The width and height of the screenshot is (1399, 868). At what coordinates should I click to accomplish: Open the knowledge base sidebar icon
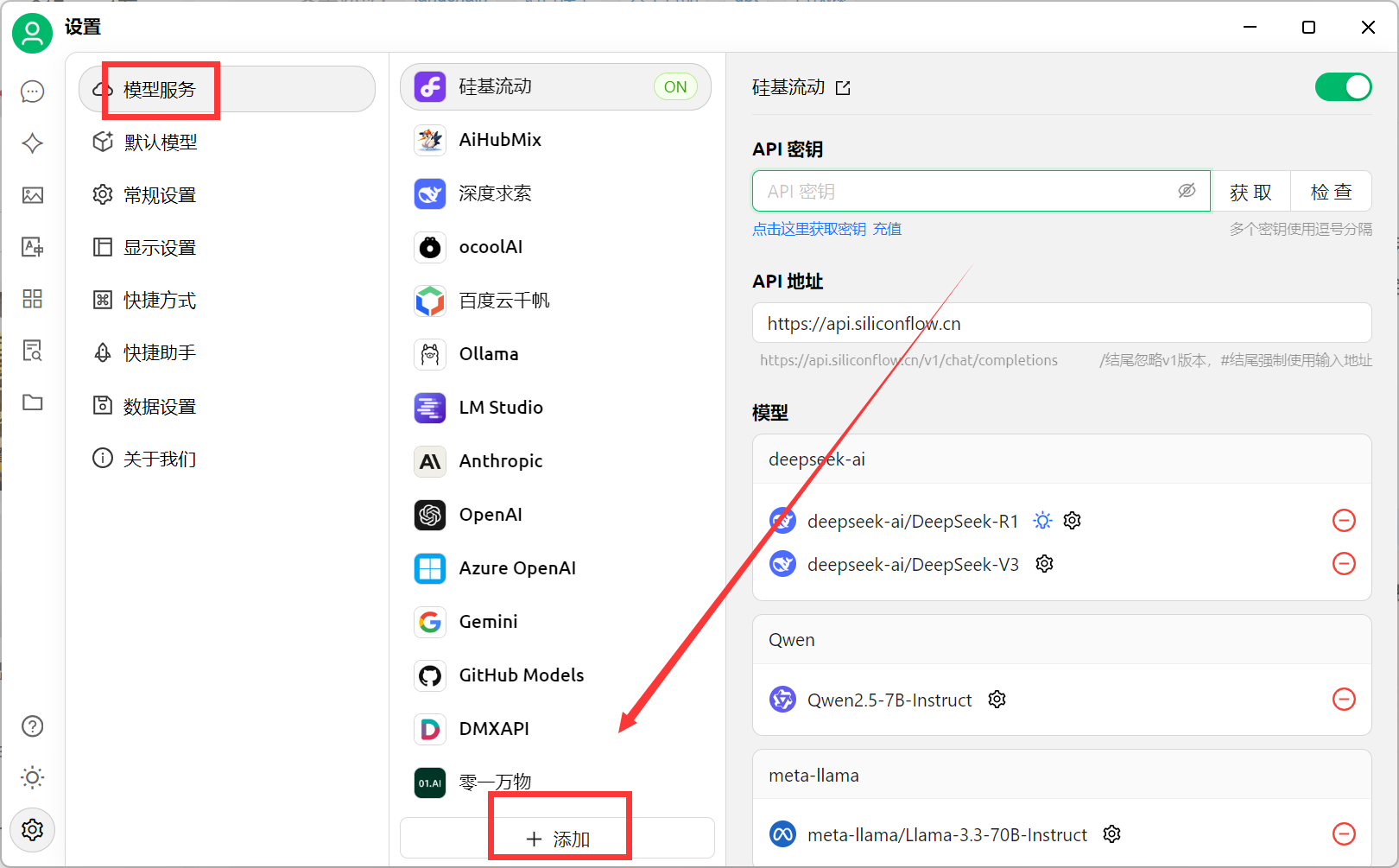(x=33, y=351)
